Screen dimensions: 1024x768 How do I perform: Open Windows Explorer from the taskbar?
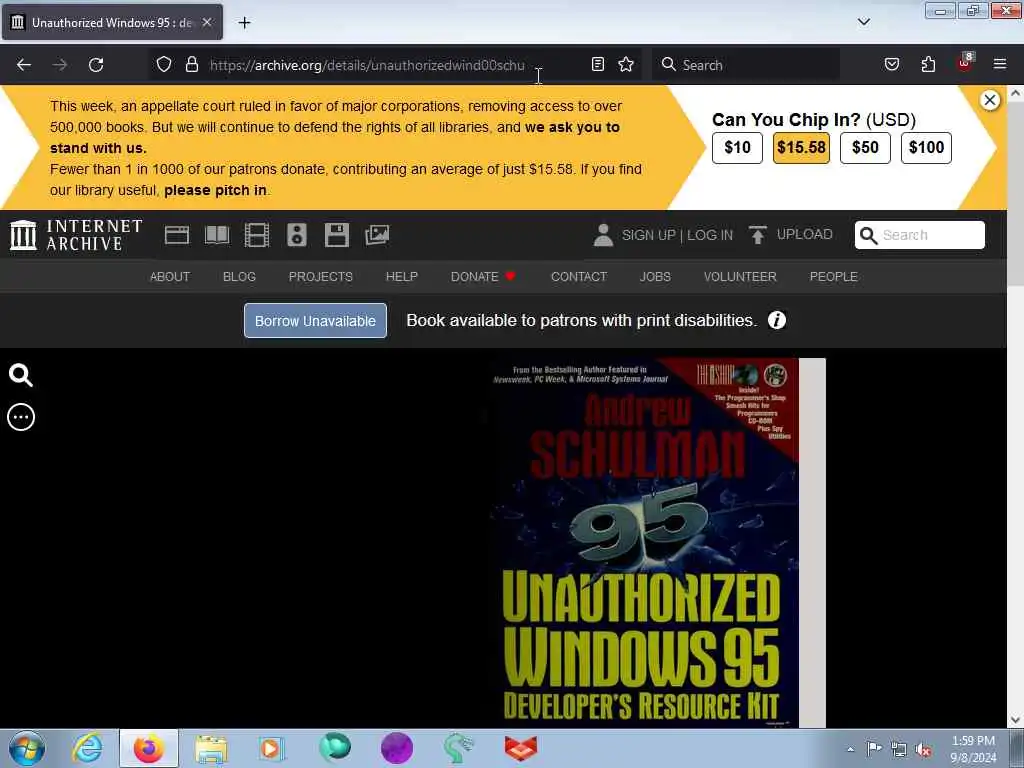210,748
